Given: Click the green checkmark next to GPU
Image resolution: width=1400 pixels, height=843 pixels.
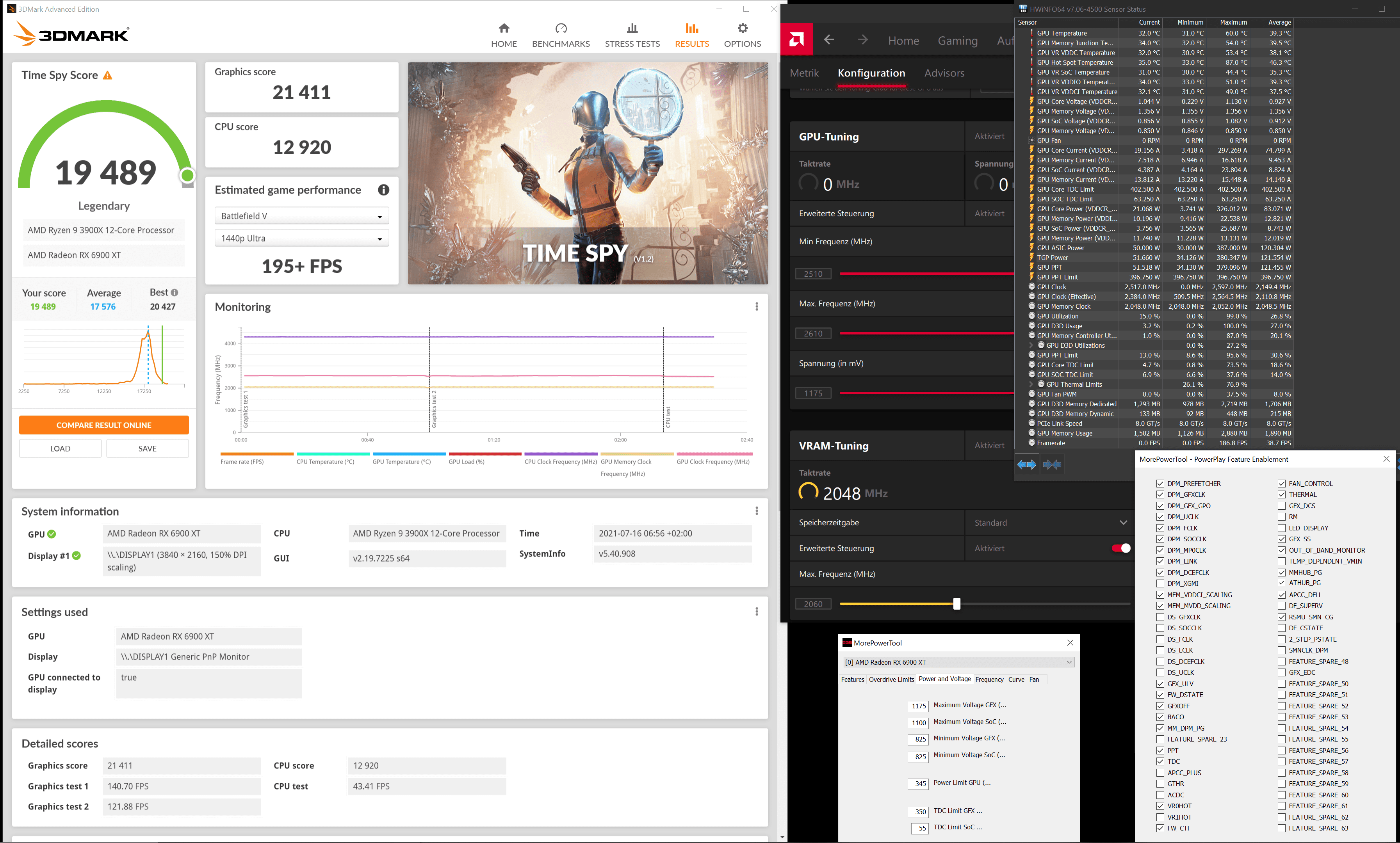Looking at the screenshot, I should point(52,534).
